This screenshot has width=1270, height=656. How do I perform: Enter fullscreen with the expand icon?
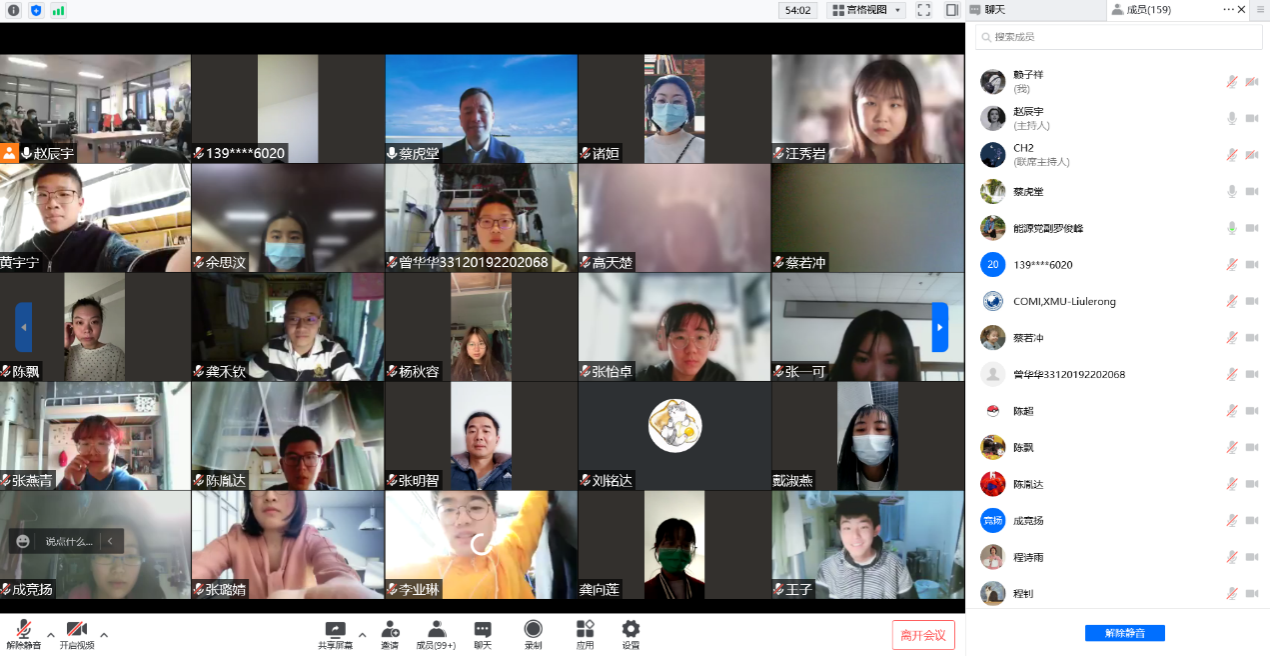point(924,10)
